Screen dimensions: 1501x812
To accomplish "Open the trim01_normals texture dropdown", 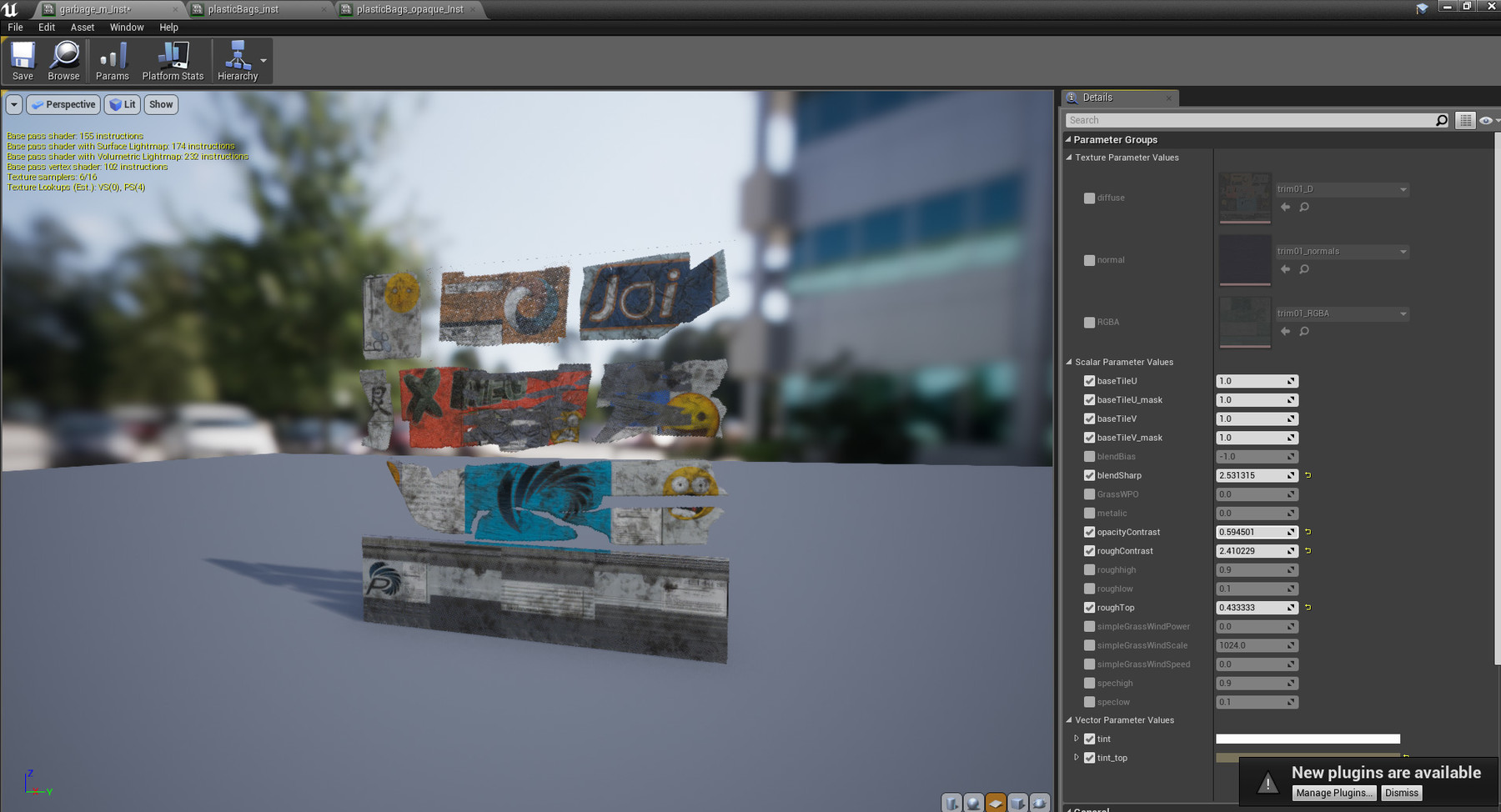I will [1404, 251].
